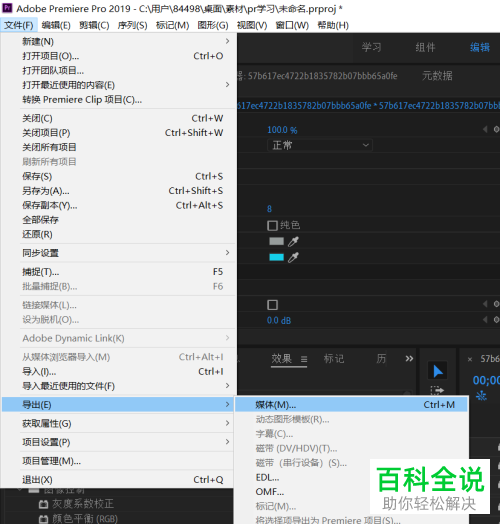Open the 序列(S) menu

(x=132, y=25)
